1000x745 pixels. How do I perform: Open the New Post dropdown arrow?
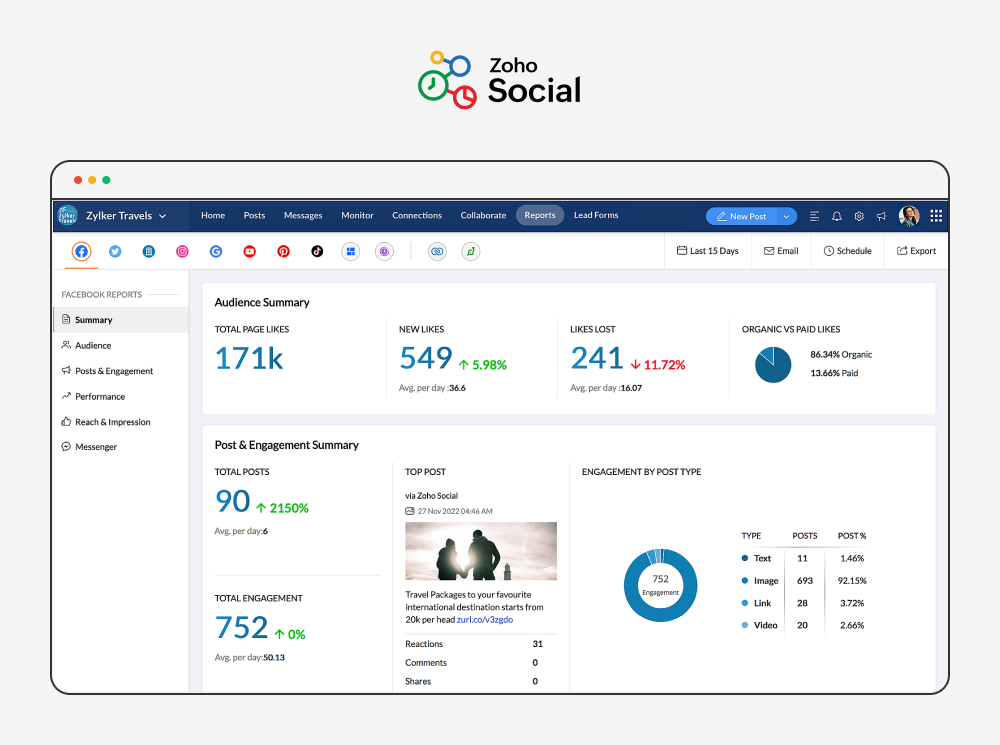click(x=786, y=216)
